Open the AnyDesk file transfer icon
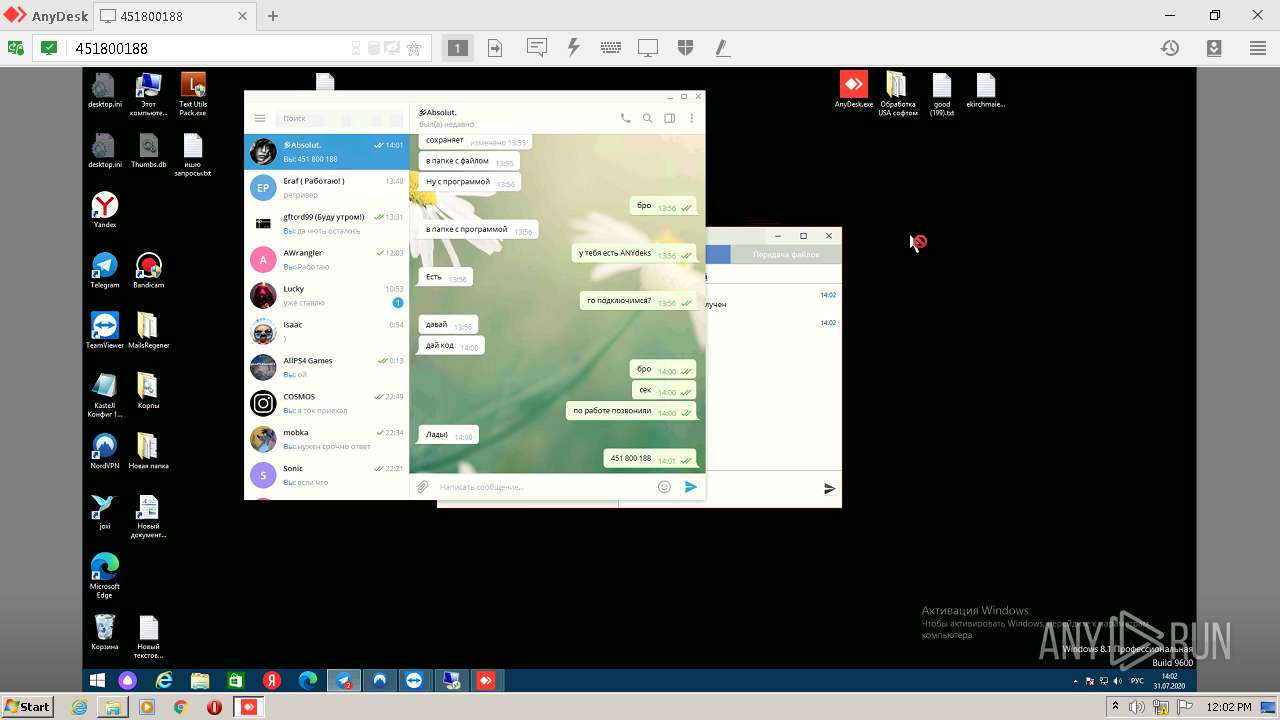The image size is (1280, 720). pos(495,48)
